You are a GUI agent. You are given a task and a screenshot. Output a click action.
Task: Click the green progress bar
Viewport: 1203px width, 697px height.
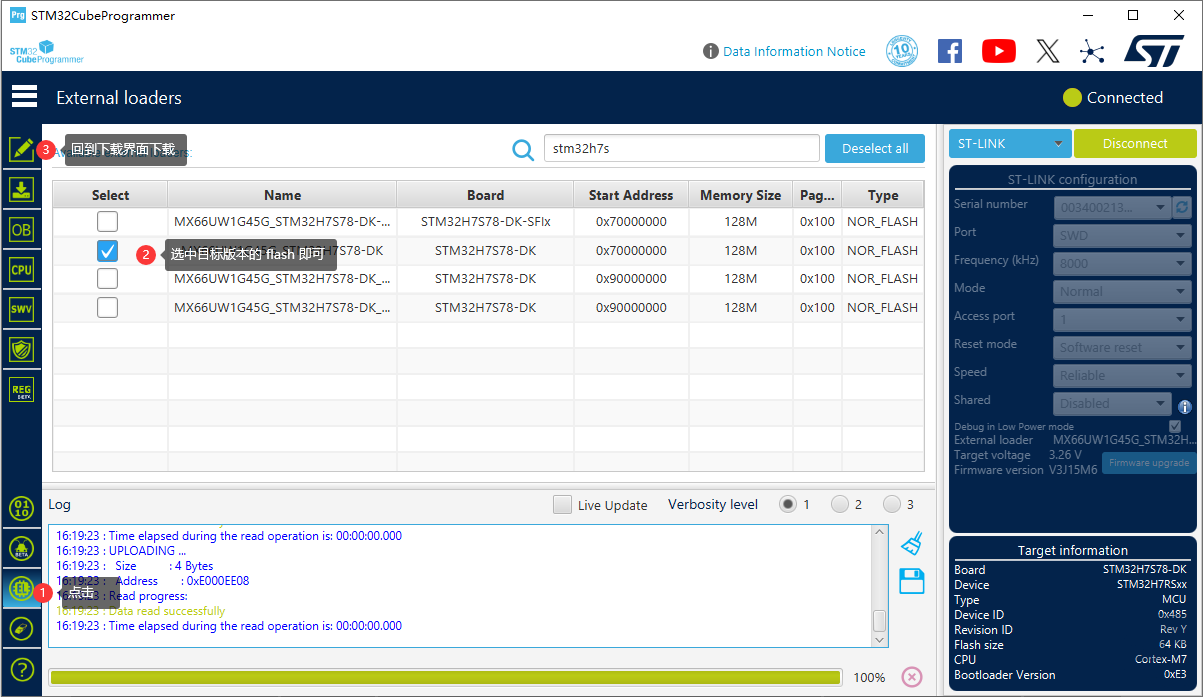tap(445, 677)
